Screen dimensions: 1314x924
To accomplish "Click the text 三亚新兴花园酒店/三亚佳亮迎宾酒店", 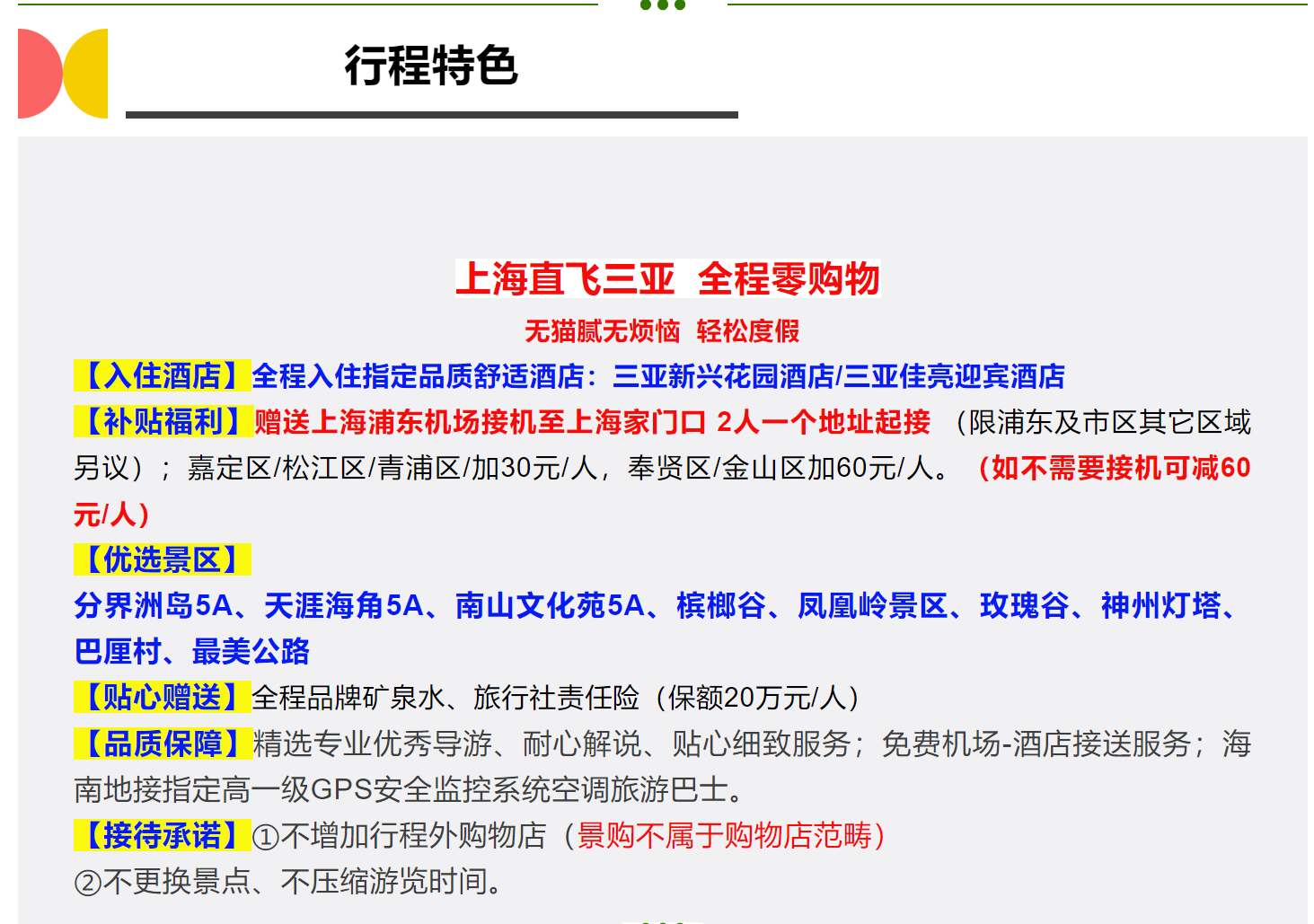I will (x=839, y=375).
